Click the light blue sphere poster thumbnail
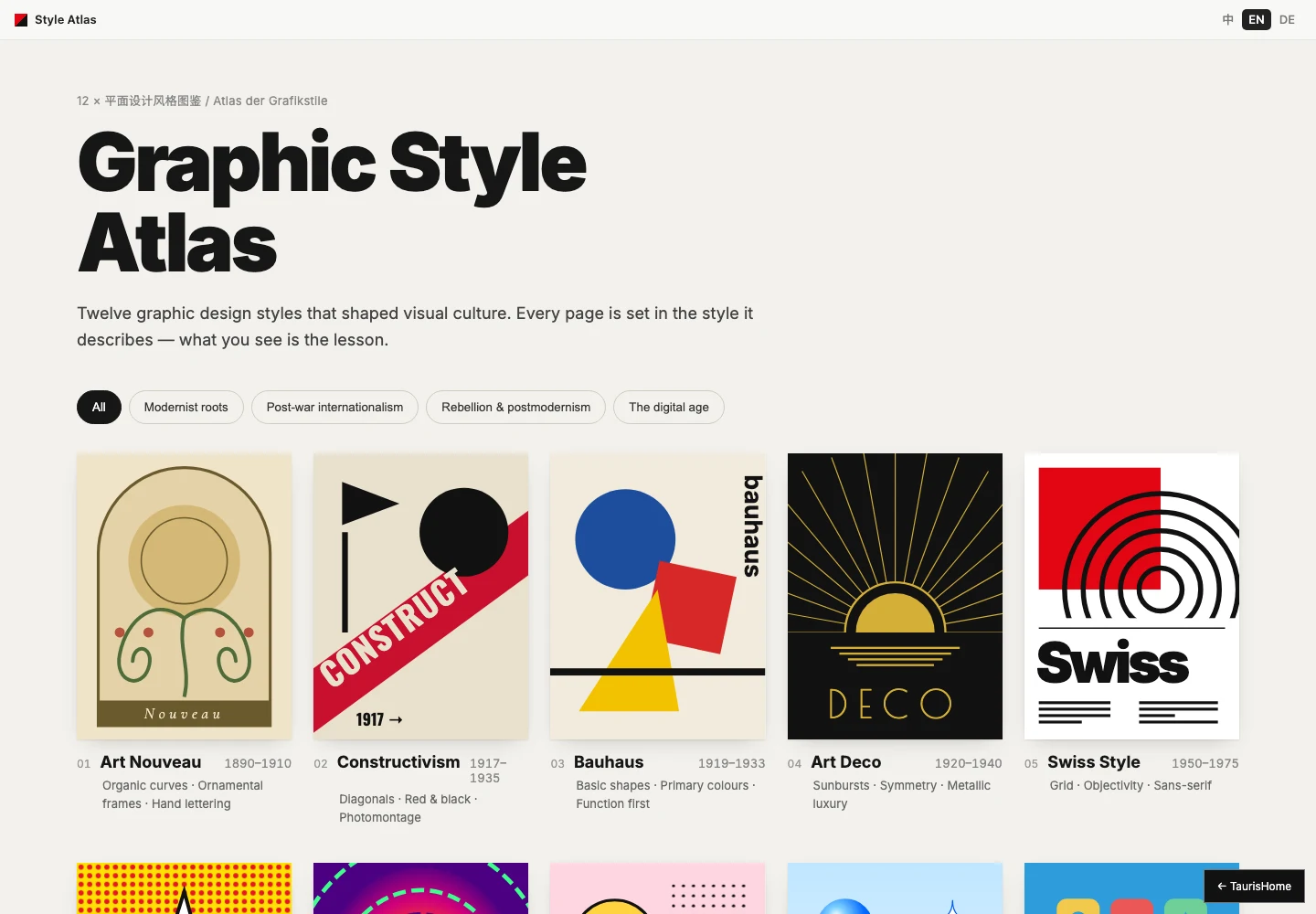The image size is (1316, 914). point(895,888)
